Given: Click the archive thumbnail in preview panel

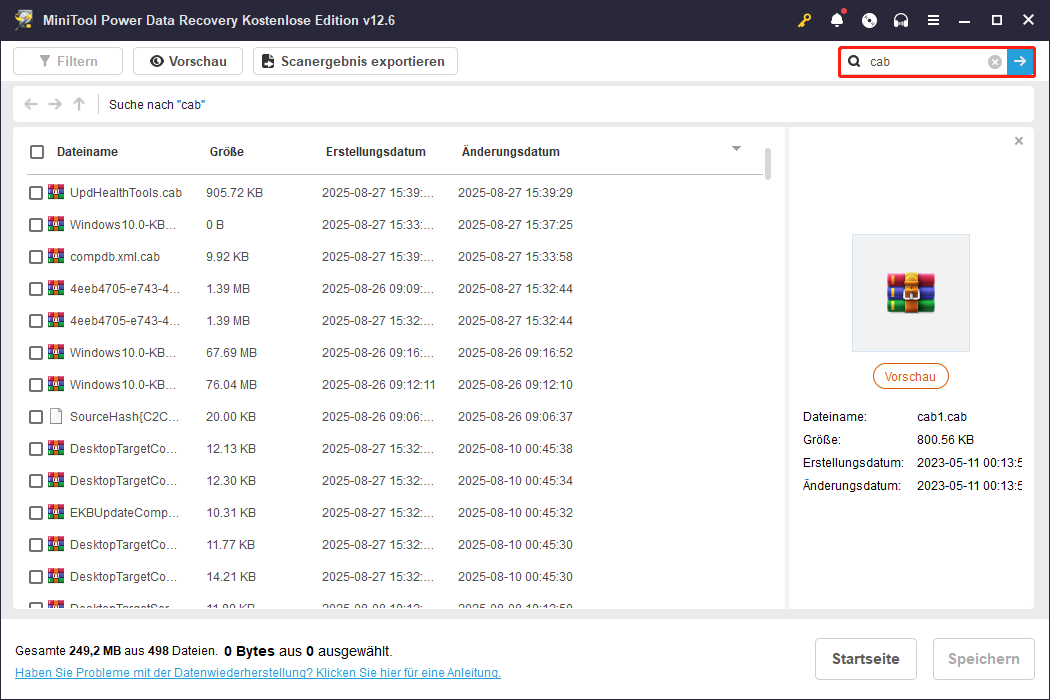Looking at the screenshot, I should 911,293.
